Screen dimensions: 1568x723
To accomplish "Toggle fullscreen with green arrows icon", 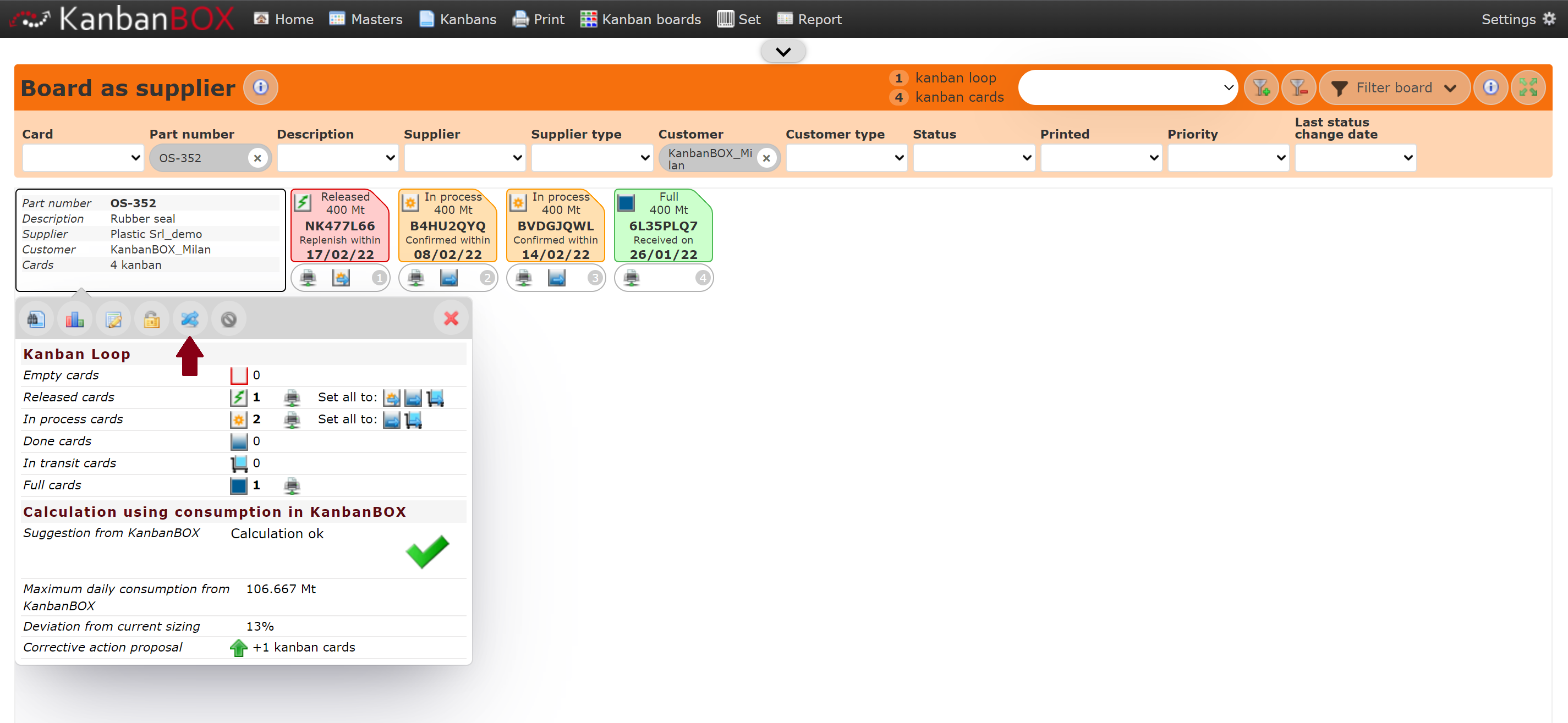I will tap(1527, 87).
